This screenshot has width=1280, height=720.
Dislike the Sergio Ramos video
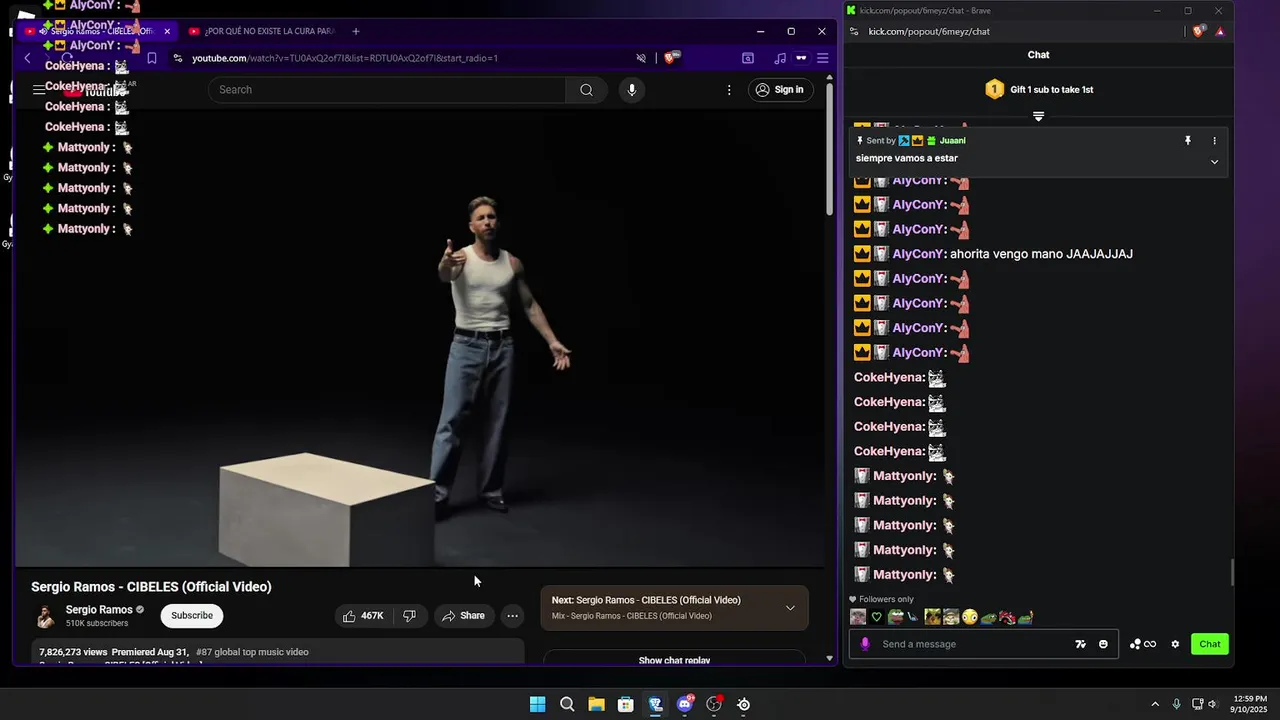pyautogui.click(x=409, y=616)
